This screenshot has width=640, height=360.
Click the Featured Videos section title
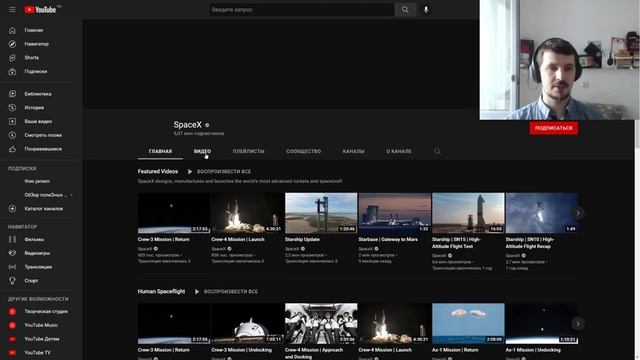(x=158, y=171)
